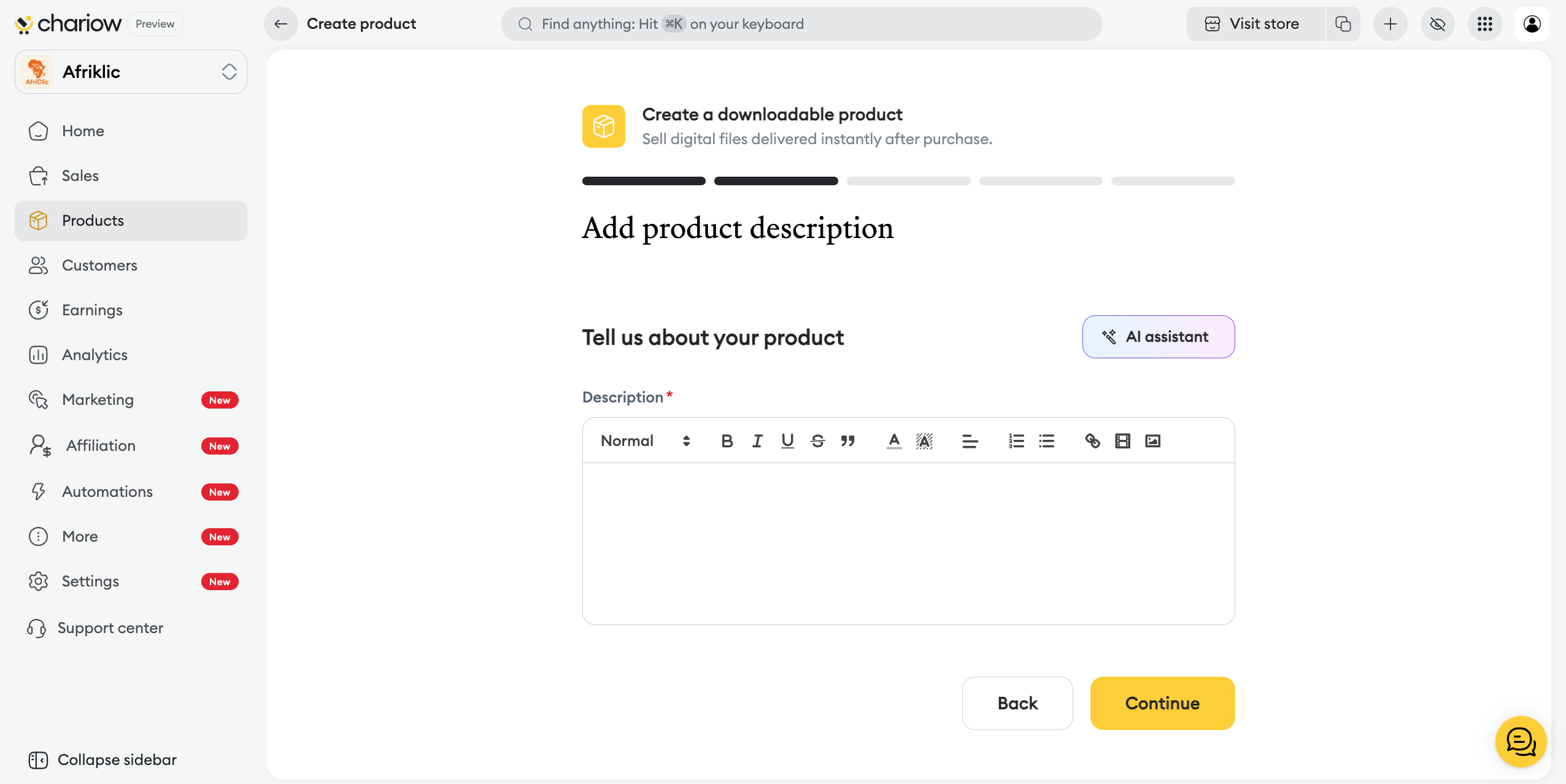Toggle bold formatting in editor toolbar
Viewport: 1566px width, 784px height.
click(x=727, y=440)
